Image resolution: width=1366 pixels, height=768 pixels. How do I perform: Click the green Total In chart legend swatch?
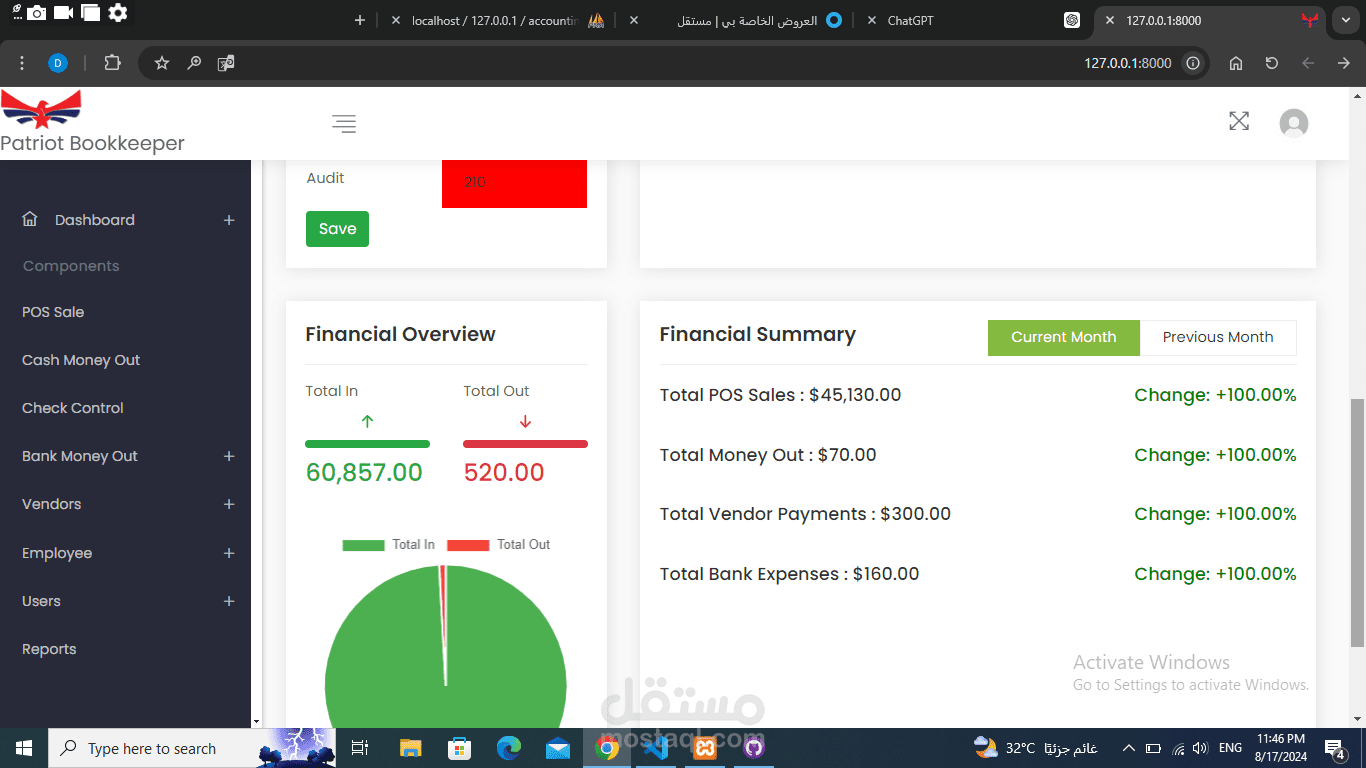tap(363, 544)
